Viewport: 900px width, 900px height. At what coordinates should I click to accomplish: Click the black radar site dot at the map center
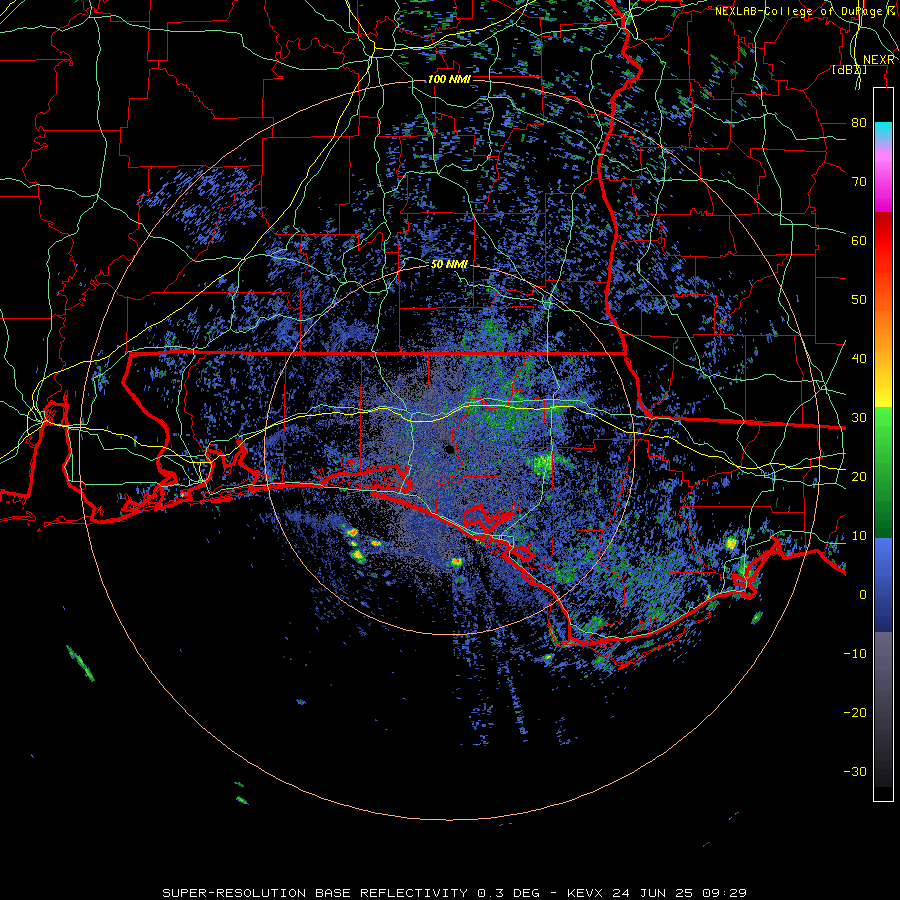[449, 450]
